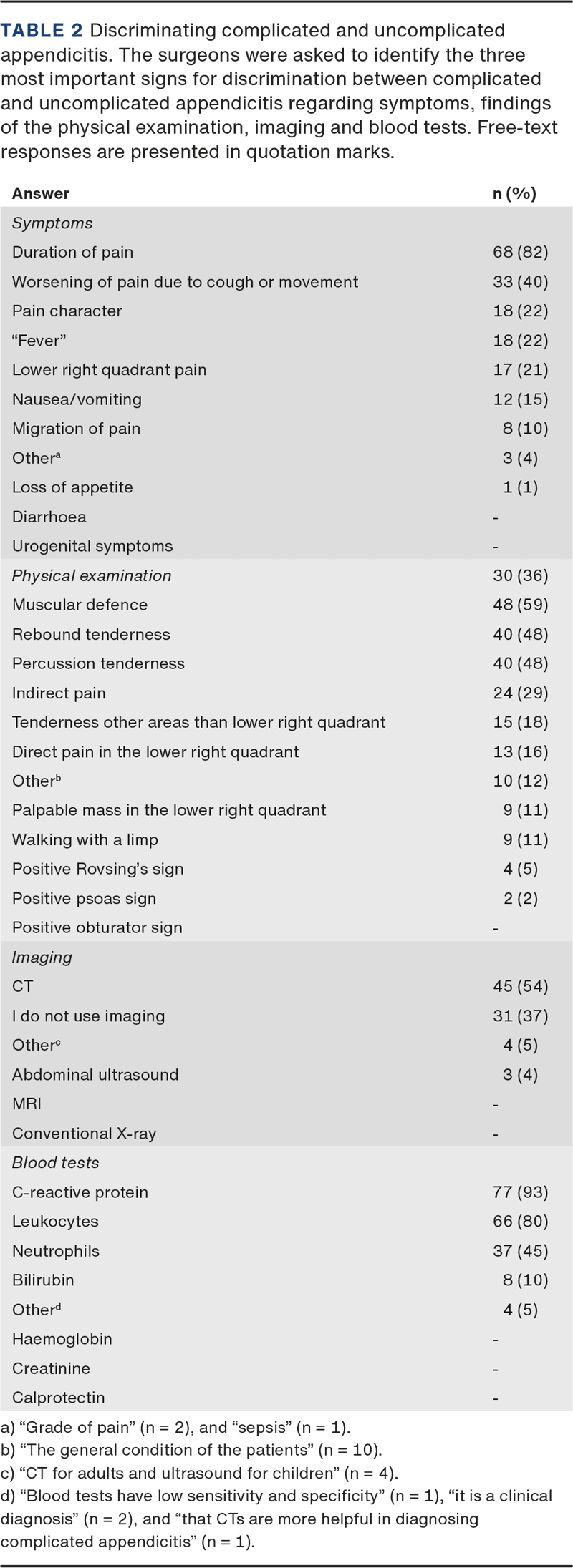Image resolution: width=573 pixels, height=1568 pixels.
Task: Select the "Symptoms" section heading
Action: [52, 223]
